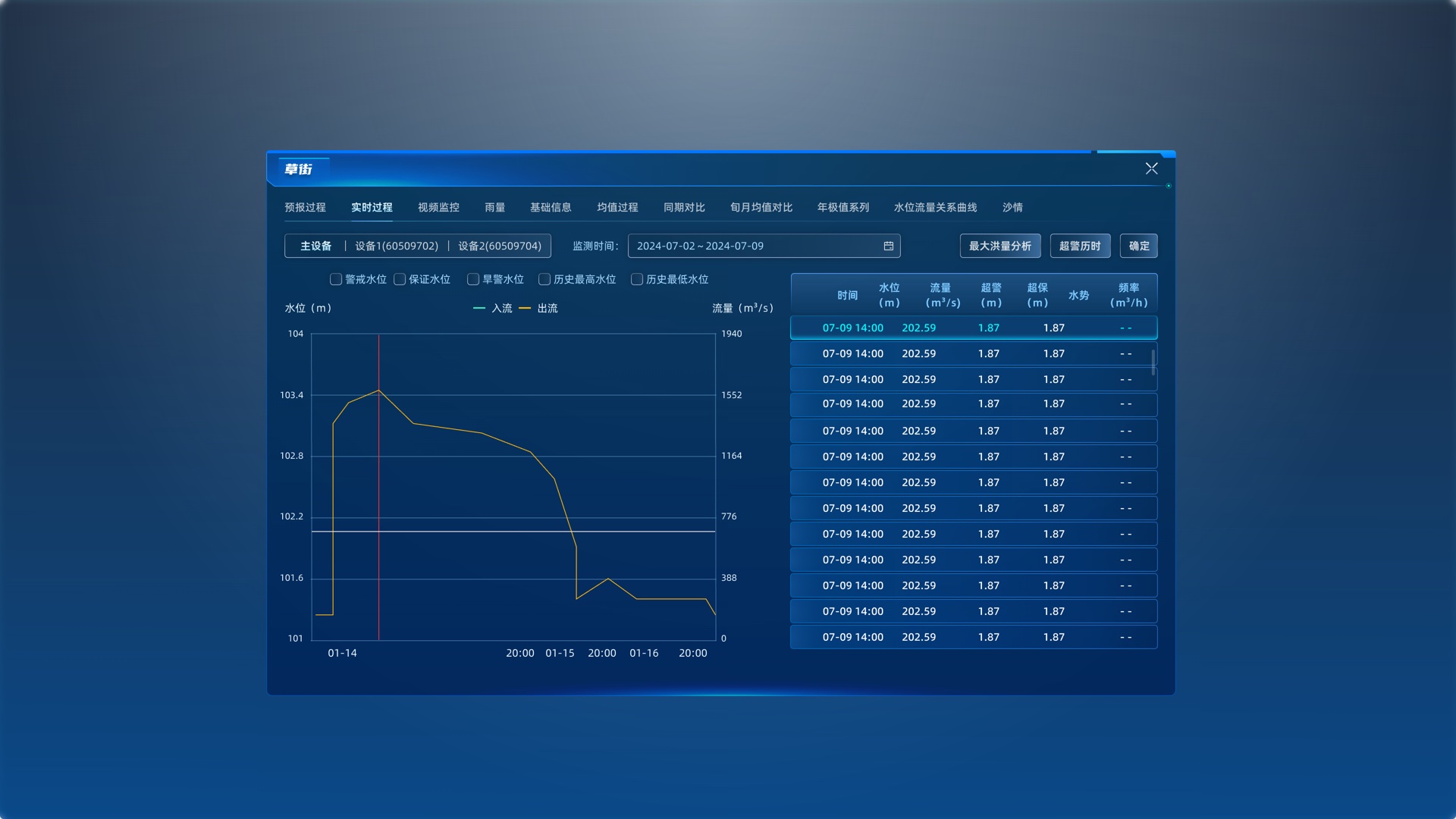The image size is (1456, 819).
Task: Open the 监测时间 date range picker
Action: [x=764, y=246]
